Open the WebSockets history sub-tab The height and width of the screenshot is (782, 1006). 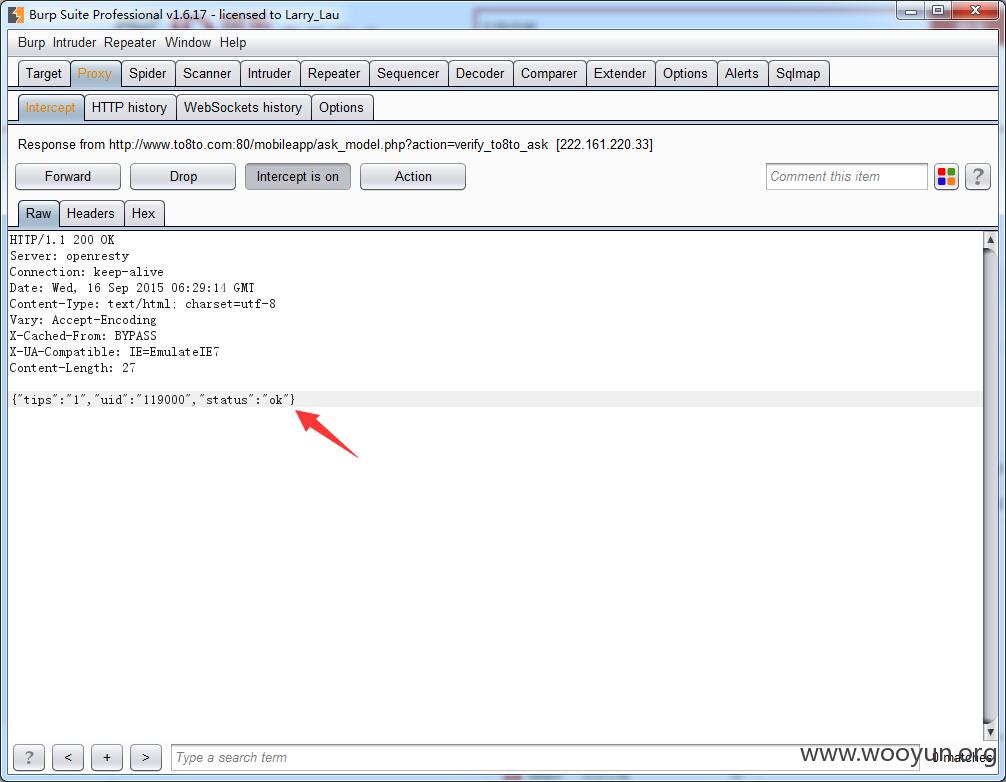pyautogui.click(x=243, y=108)
